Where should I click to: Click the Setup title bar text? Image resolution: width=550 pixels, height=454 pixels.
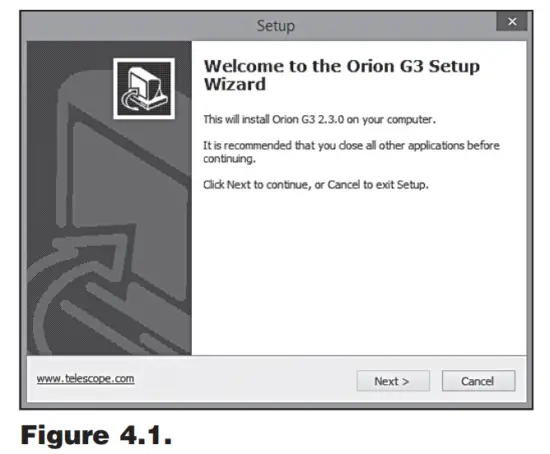276,26
